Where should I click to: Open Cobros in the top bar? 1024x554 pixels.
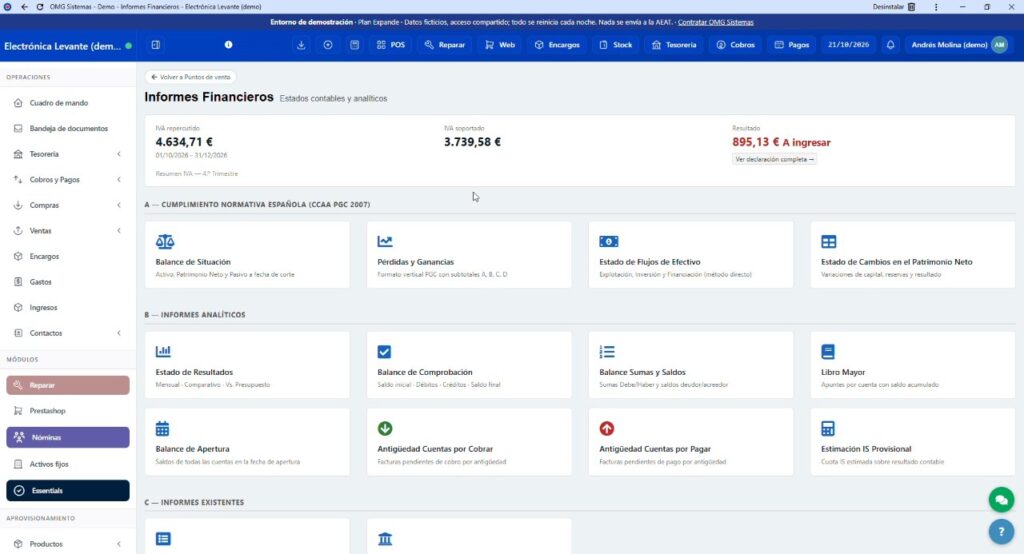[735, 45]
